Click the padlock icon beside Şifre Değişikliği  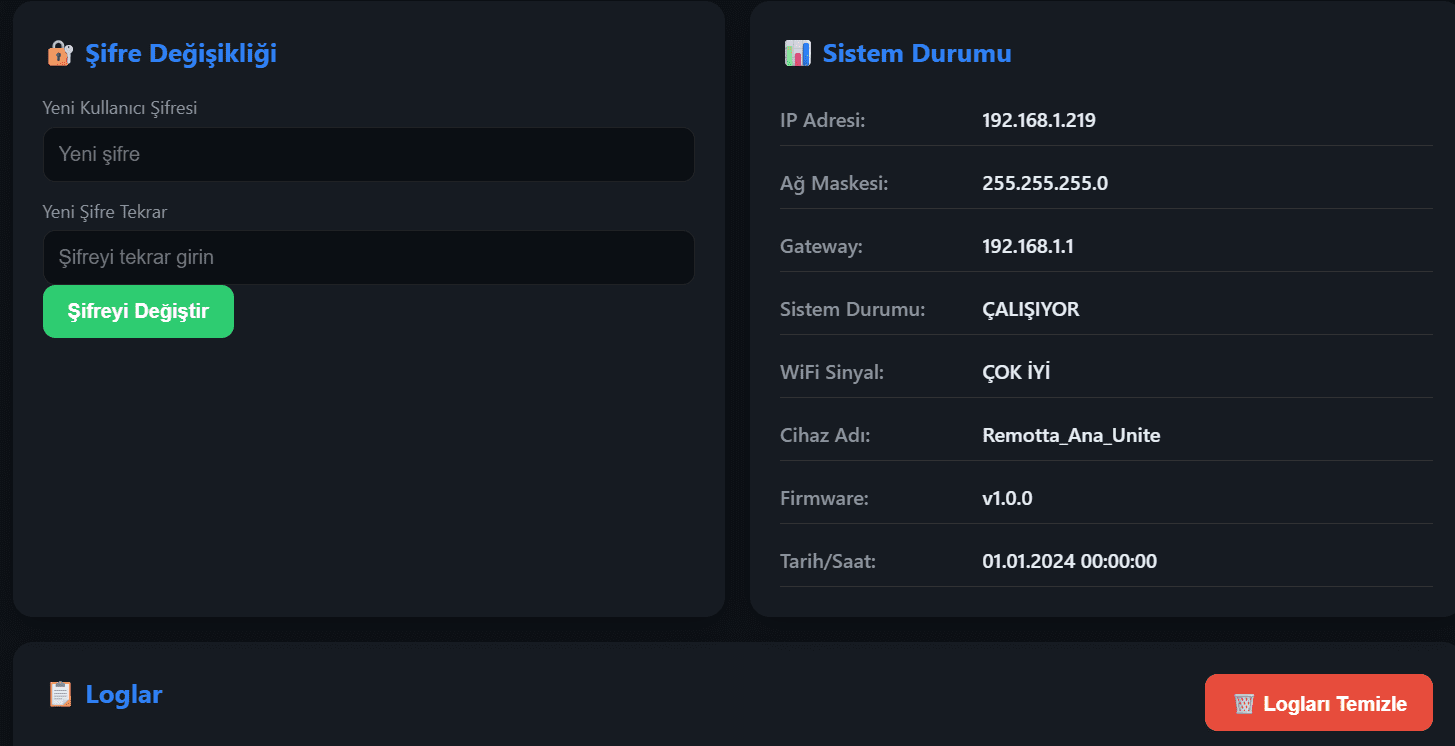(60, 54)
